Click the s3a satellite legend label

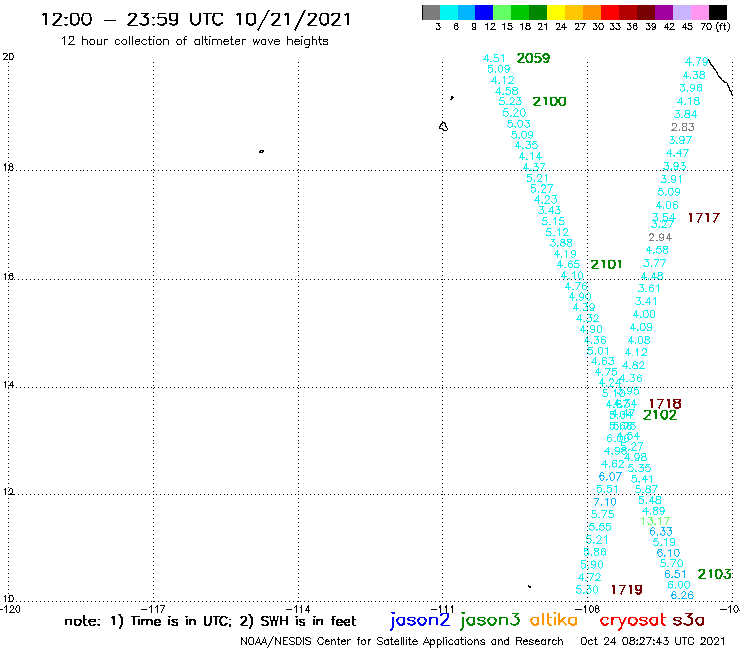tap(689, 620)
